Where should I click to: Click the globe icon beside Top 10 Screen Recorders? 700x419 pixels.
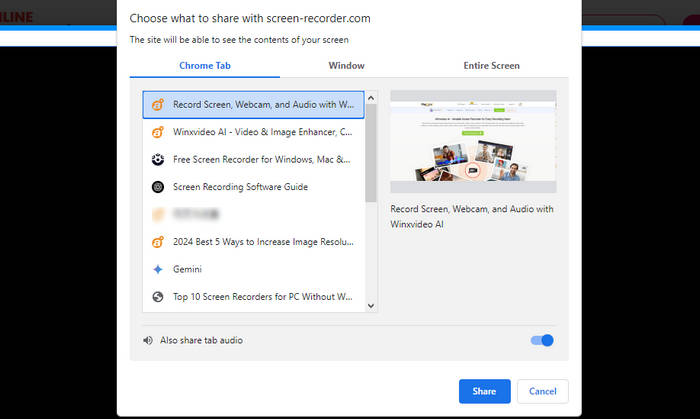tap(158, 297)
